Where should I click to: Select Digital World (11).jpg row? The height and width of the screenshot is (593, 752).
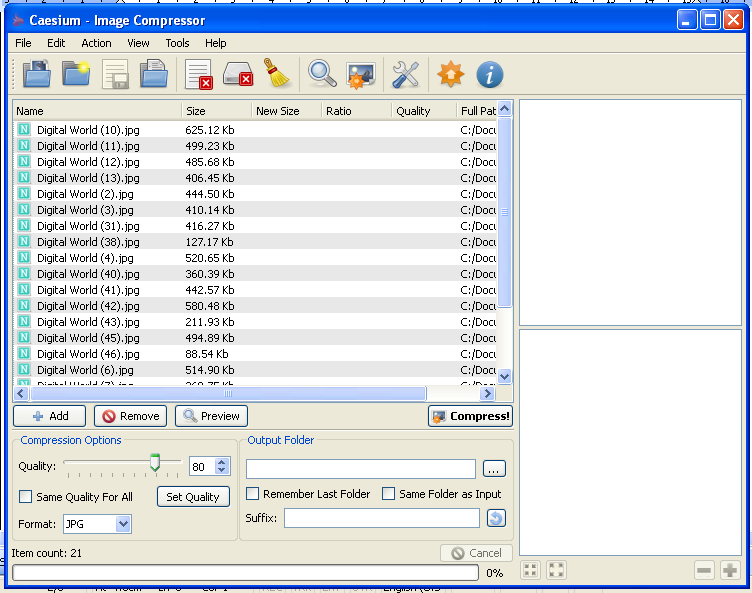[255, 145]
